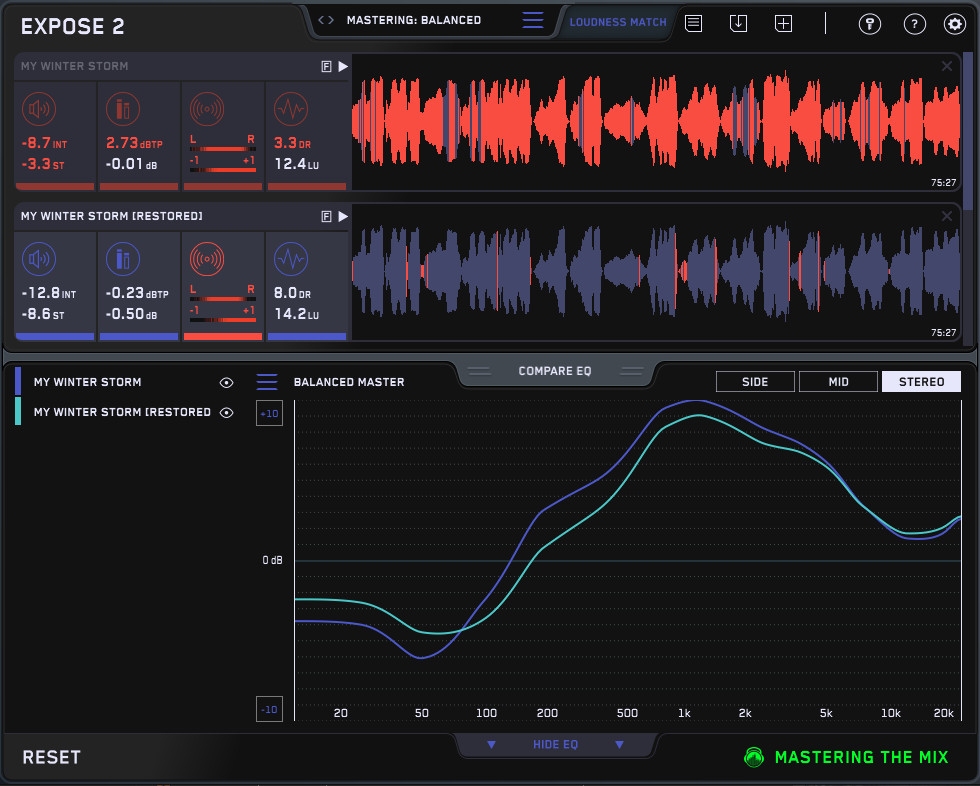Toggle the Loudness Match button
Screen dimensions: 980x786
click(617, 22)
